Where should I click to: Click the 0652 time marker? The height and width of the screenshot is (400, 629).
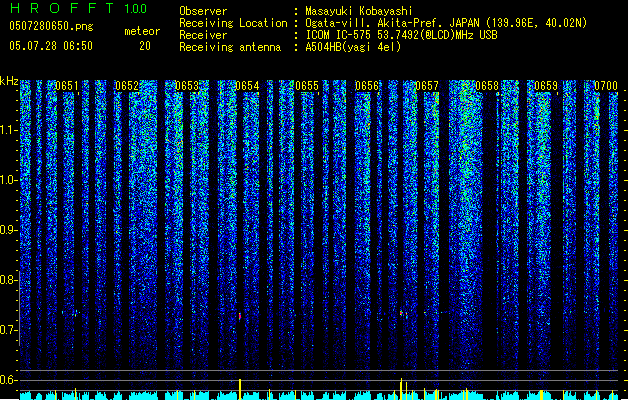coord(127,86)
